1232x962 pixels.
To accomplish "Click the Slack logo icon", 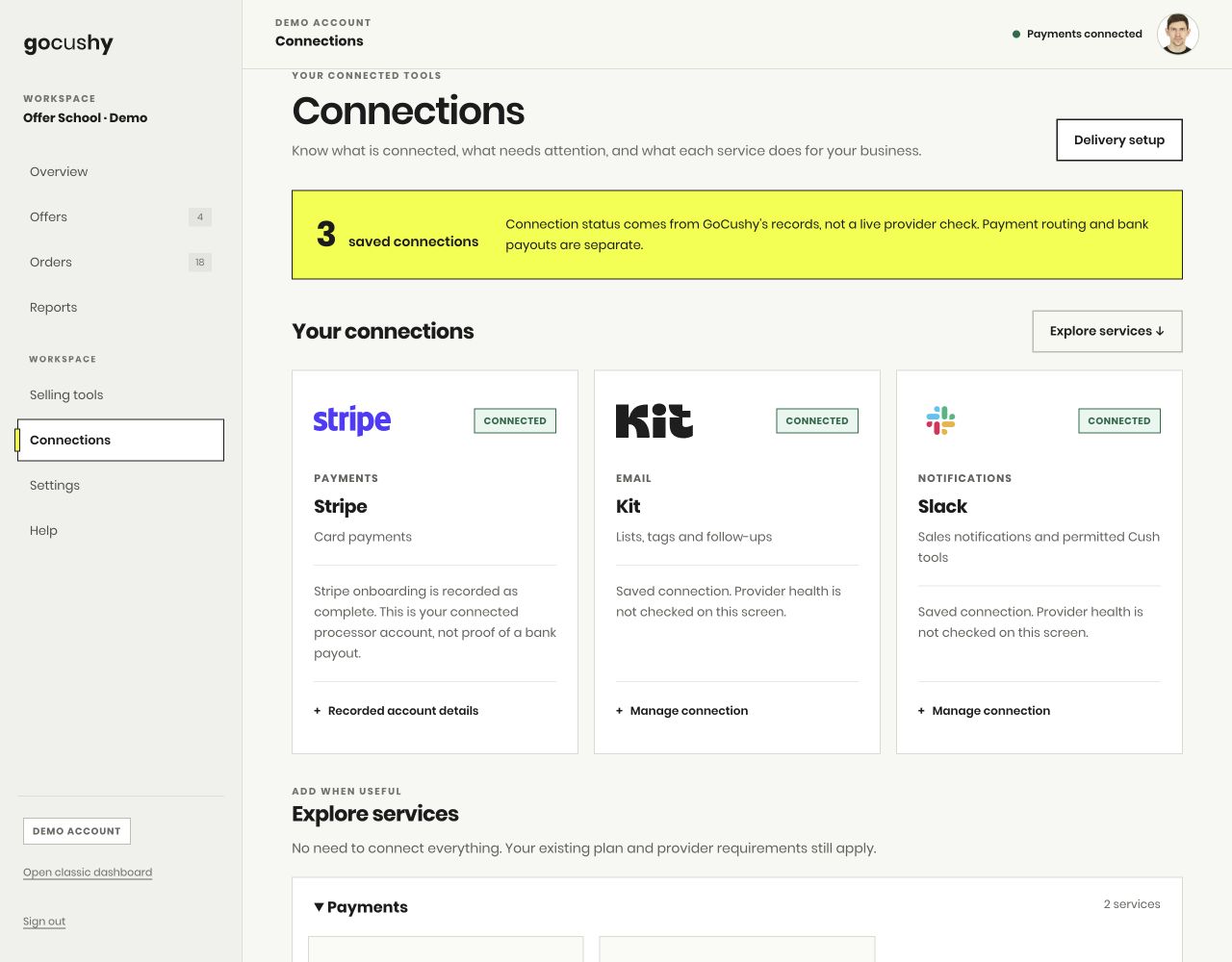I will [x=940, y=420].
